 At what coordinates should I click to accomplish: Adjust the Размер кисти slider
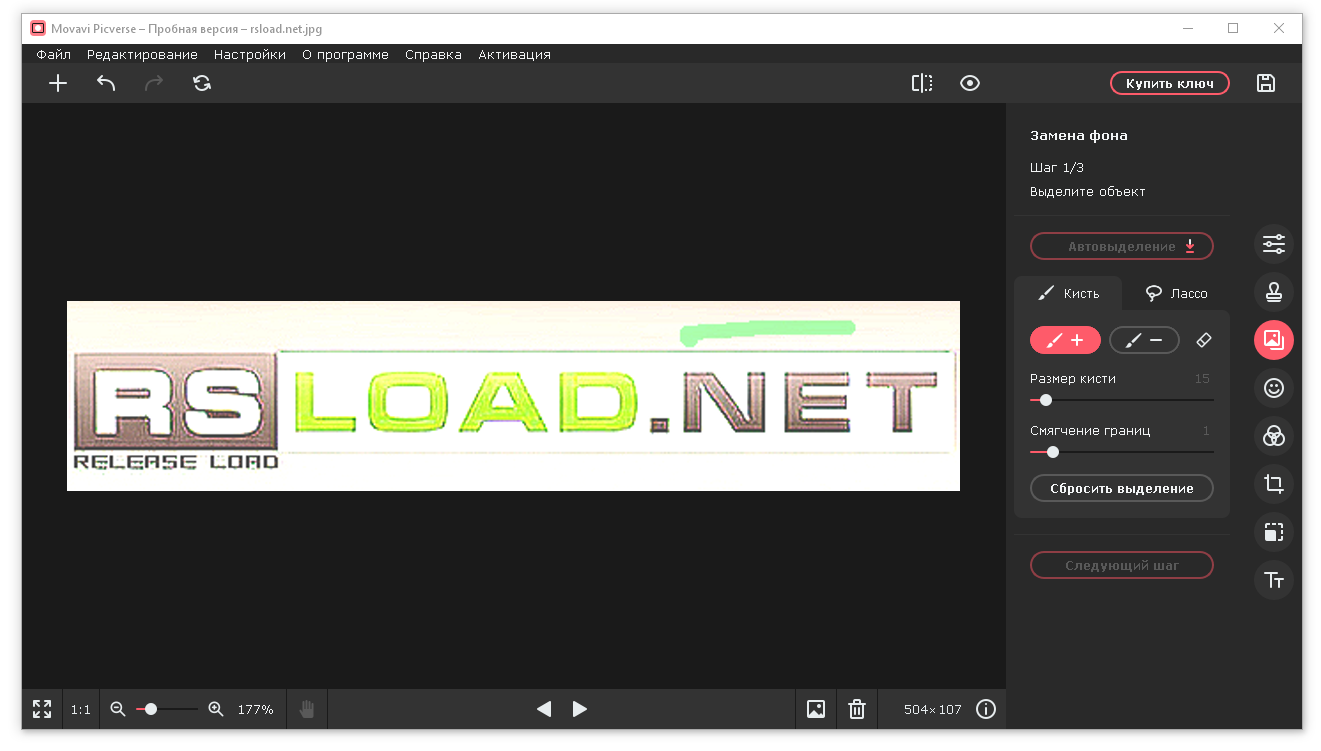pyautogui.click(x=1122, y=400)
